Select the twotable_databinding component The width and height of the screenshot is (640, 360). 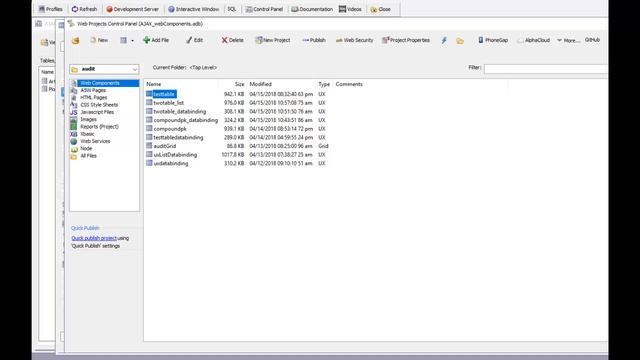180,111
